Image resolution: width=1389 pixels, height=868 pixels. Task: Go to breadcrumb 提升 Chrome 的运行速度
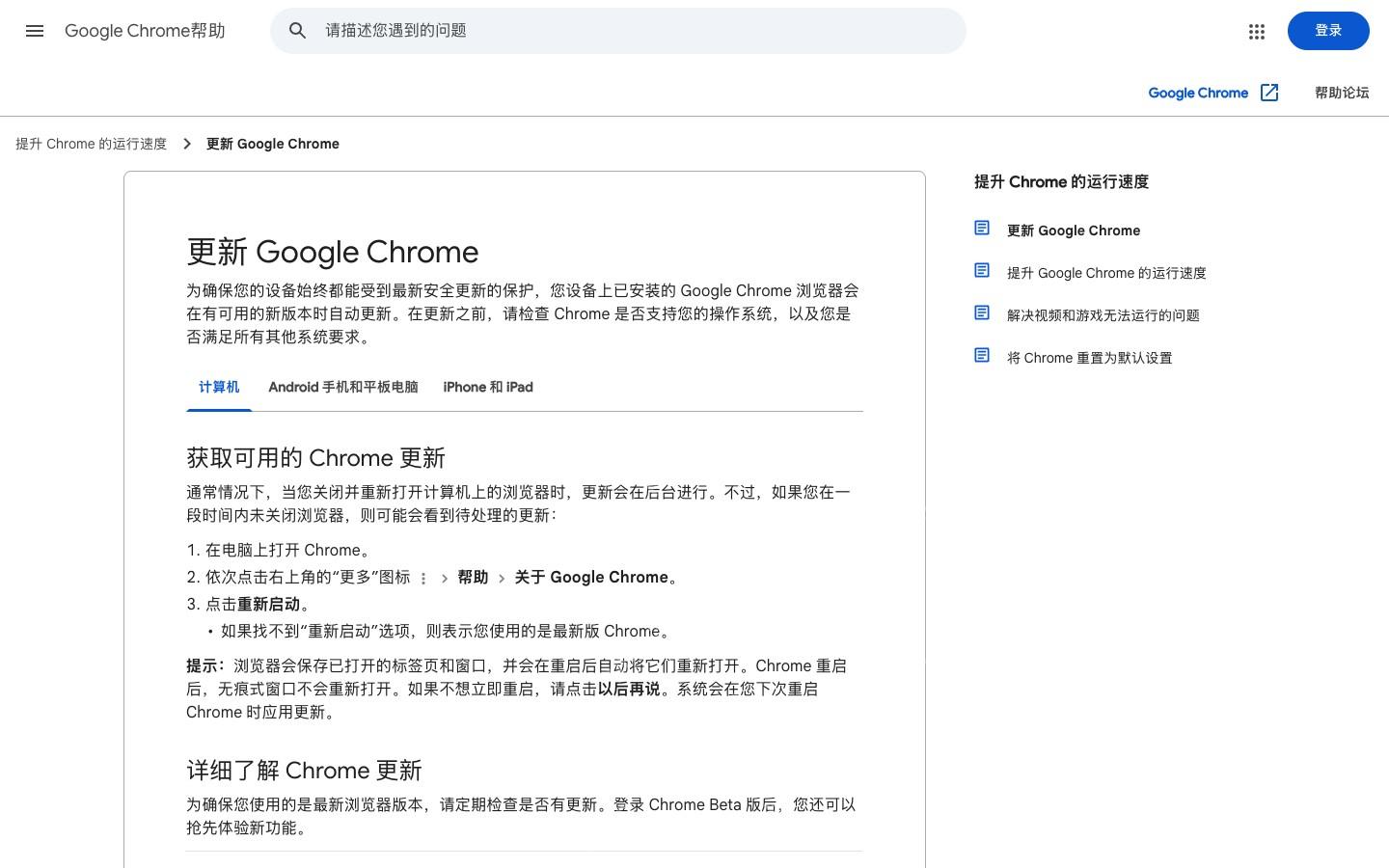[x=91, y=144]
